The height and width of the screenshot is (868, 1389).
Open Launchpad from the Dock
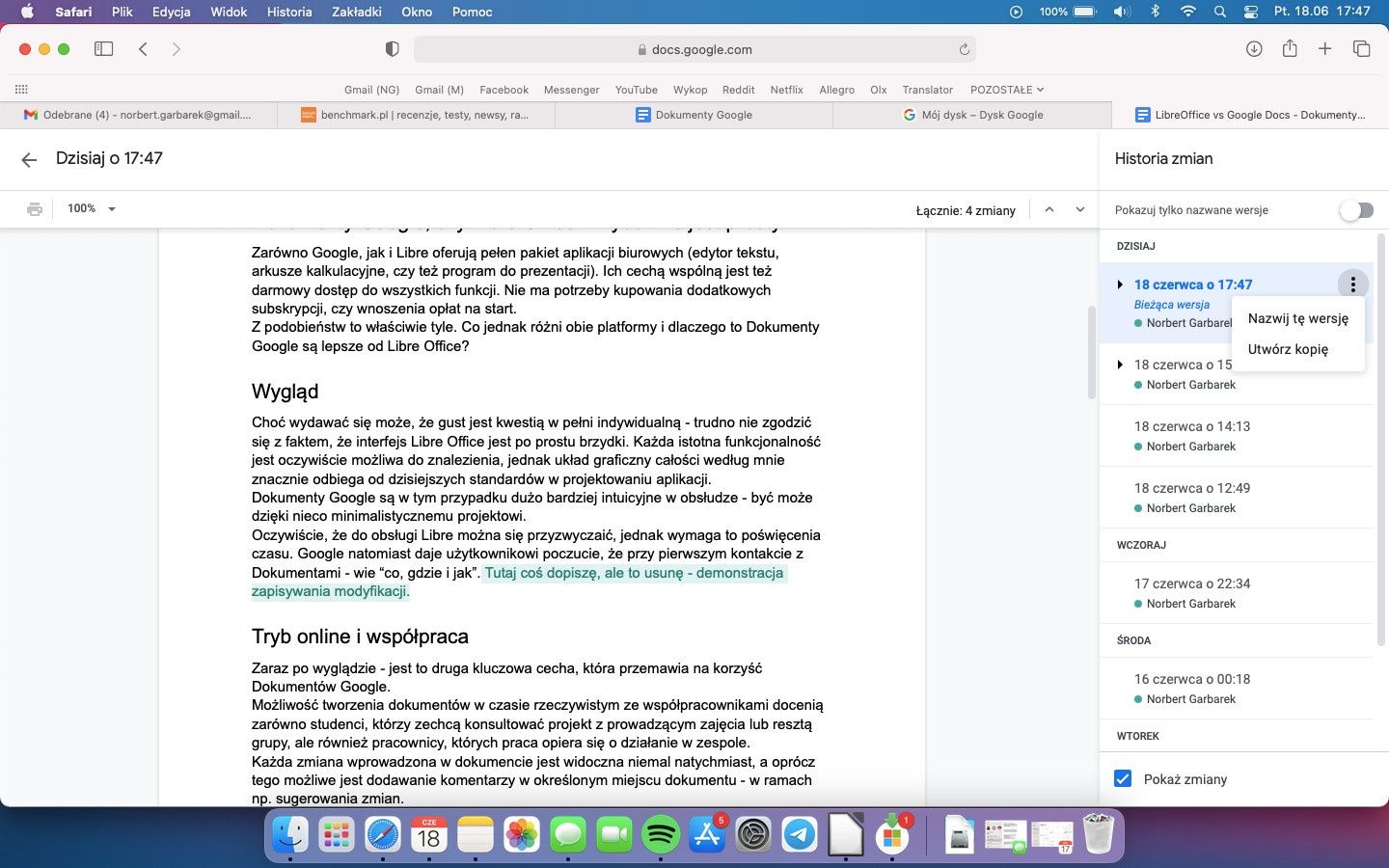[337, 834]
